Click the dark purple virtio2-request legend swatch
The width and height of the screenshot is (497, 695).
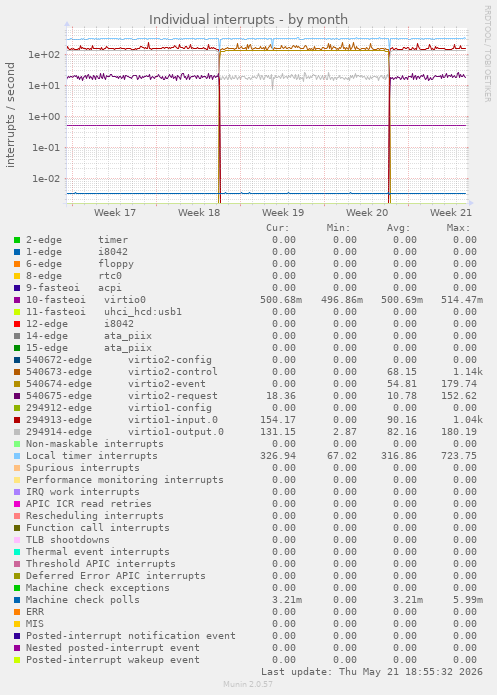(x=17, y=396)
